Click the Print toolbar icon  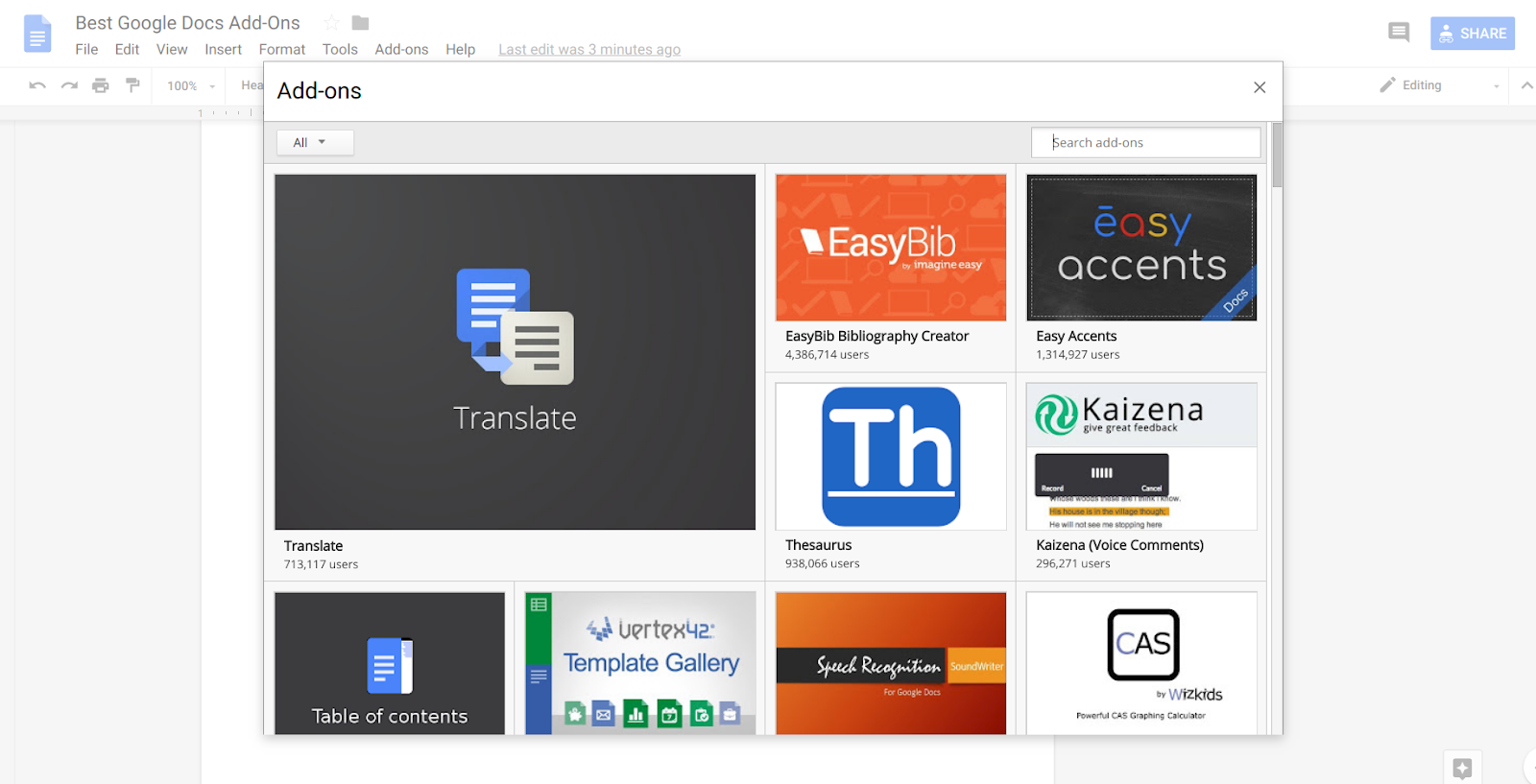101,85
